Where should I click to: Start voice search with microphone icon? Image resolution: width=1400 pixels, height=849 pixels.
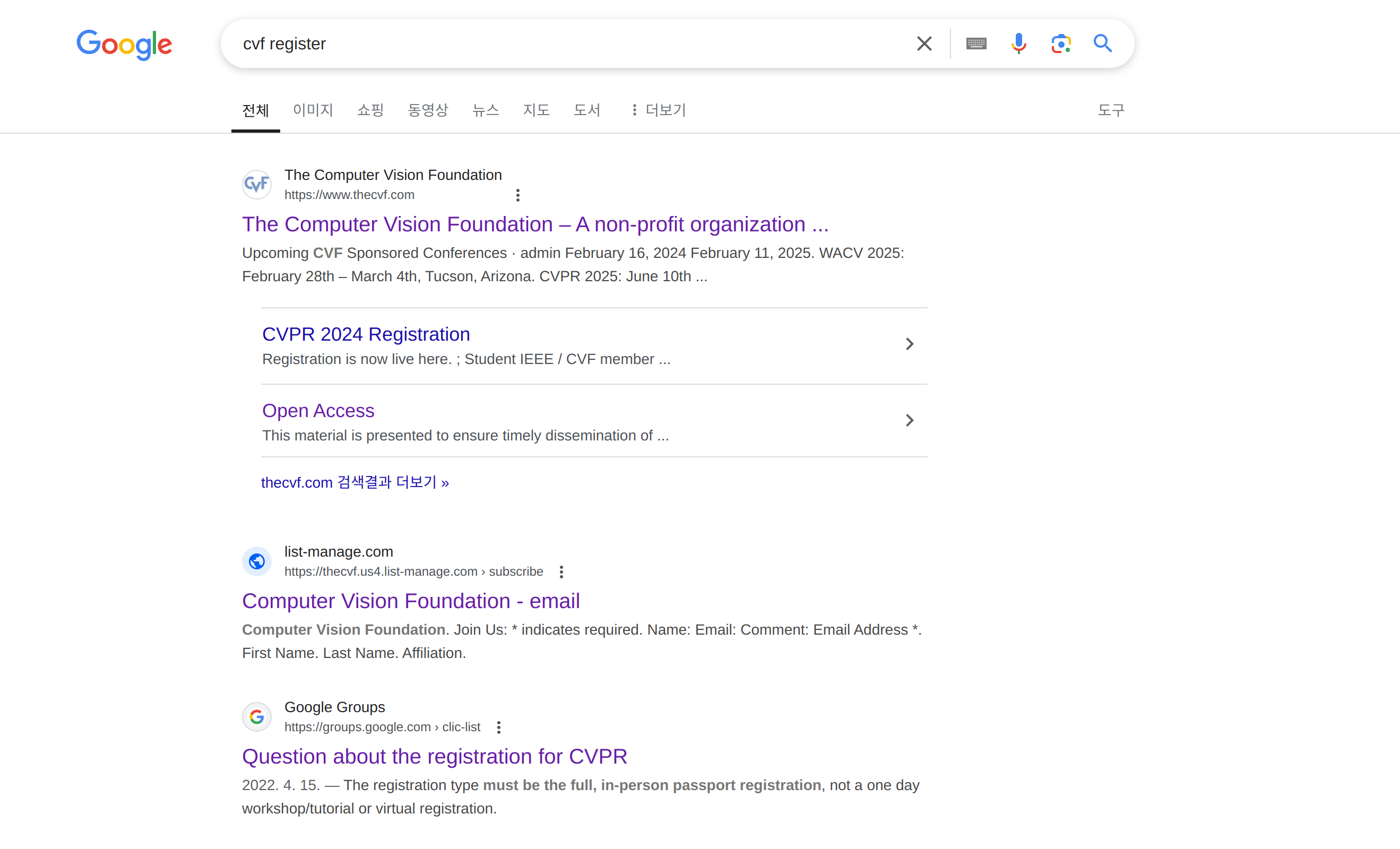coord(1018,44)
